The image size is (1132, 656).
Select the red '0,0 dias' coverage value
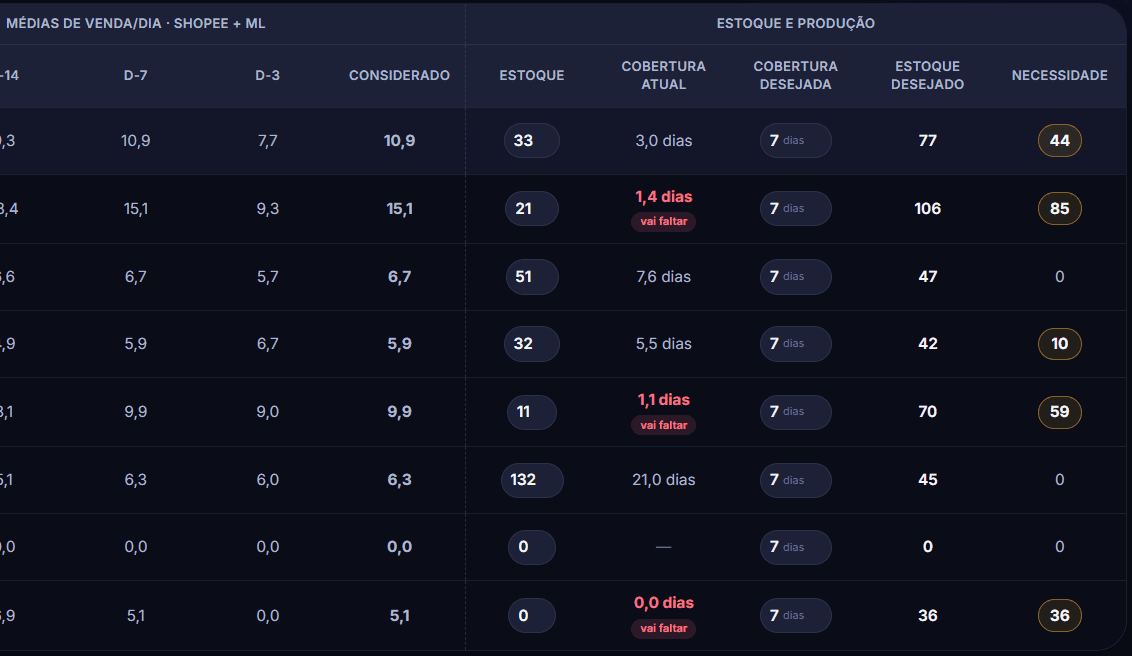pos(663,603)
